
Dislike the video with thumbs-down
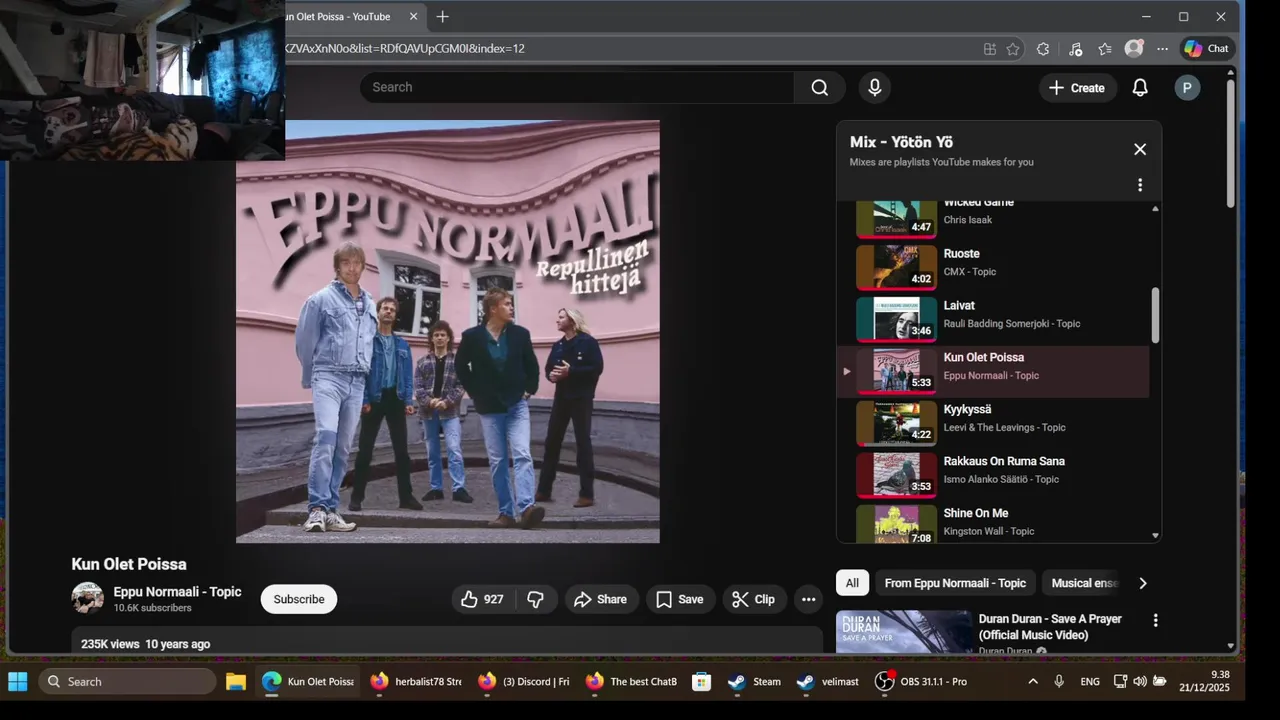click(x=536, y=599)
